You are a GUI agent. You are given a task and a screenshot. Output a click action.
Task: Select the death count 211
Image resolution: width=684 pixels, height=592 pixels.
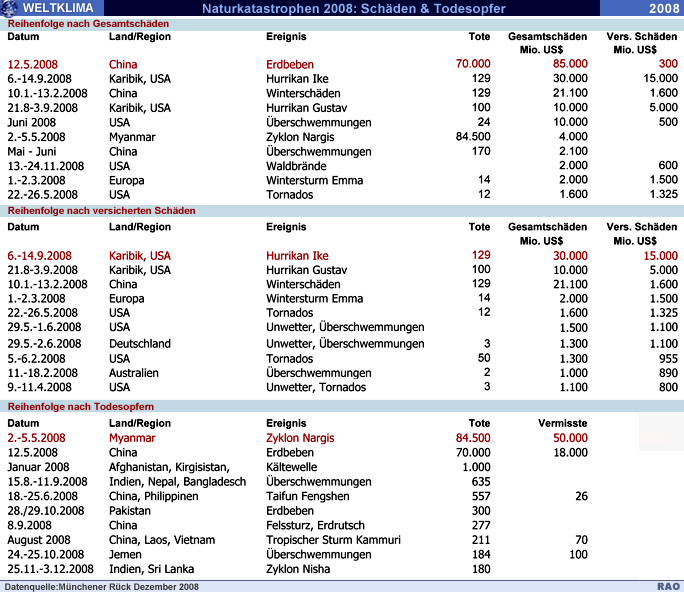coord(481,540)
